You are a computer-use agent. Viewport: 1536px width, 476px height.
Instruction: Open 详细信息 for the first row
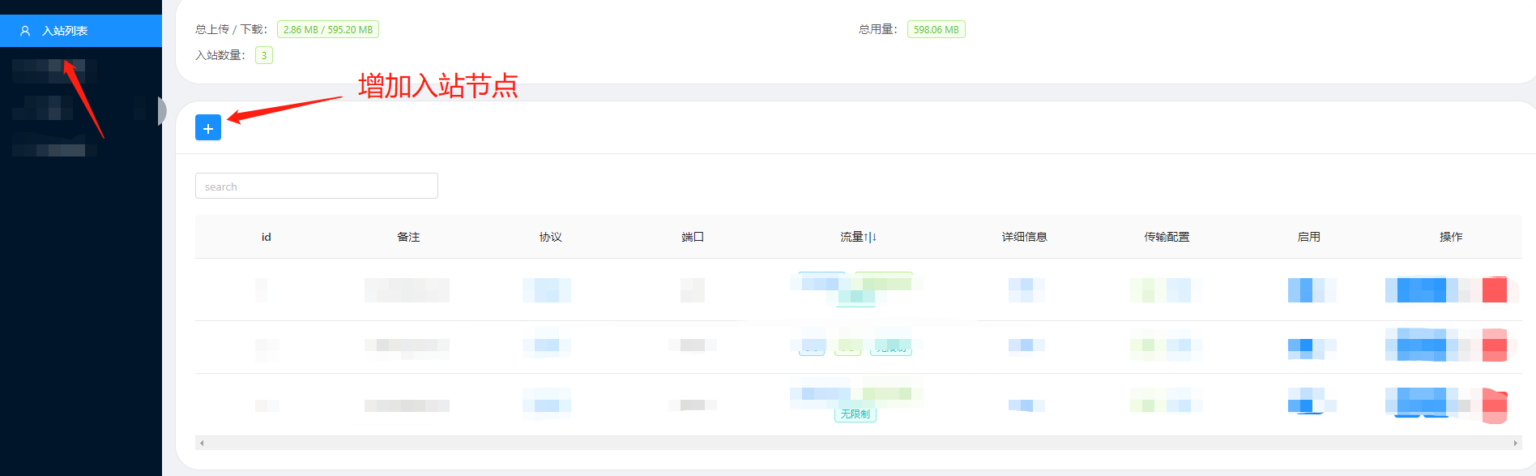pyautogui.click(x=1025, y=290)
